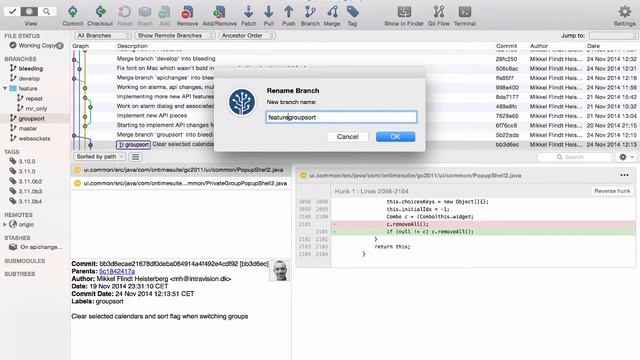640x360 pixels.
Task: Open the Jump to dropdown
Action: [x=613, y=36]
